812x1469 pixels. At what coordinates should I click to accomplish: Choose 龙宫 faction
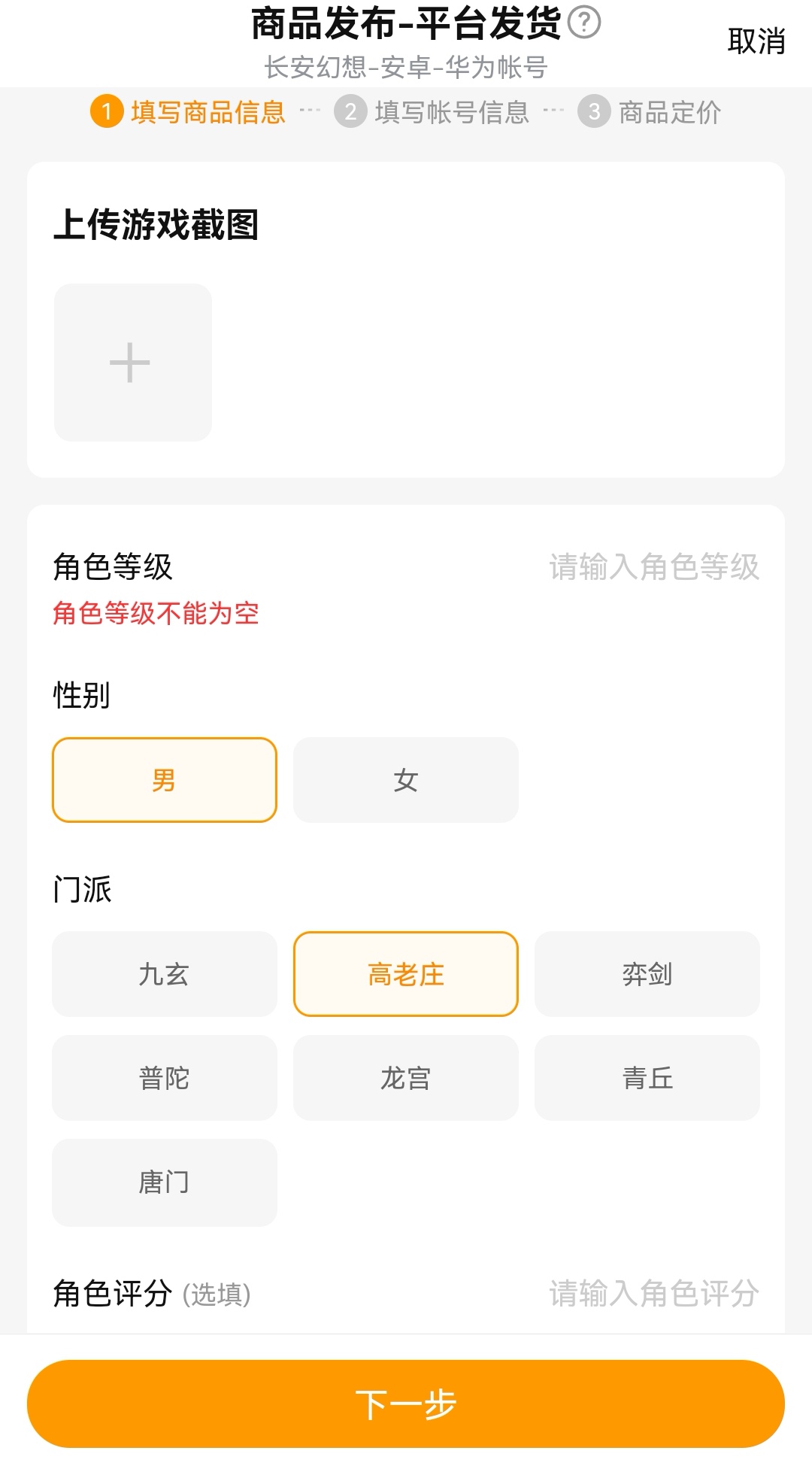(x=405, y=1078)
